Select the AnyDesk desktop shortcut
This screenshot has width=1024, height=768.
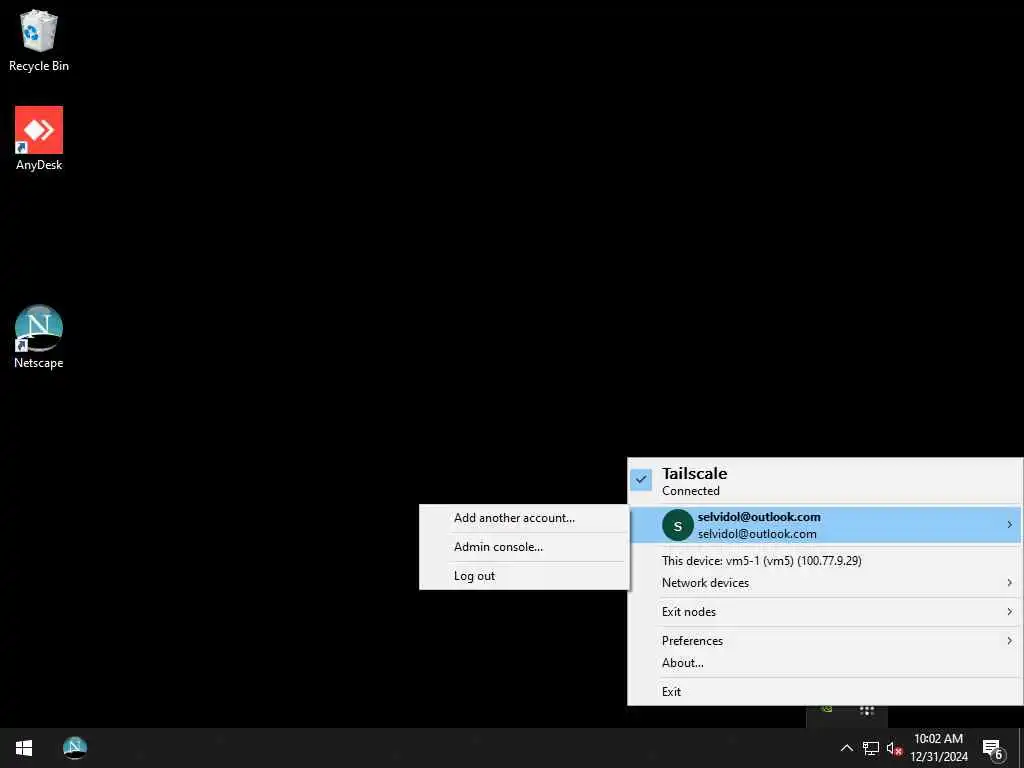pyautogui.click(x=39, y=138)
